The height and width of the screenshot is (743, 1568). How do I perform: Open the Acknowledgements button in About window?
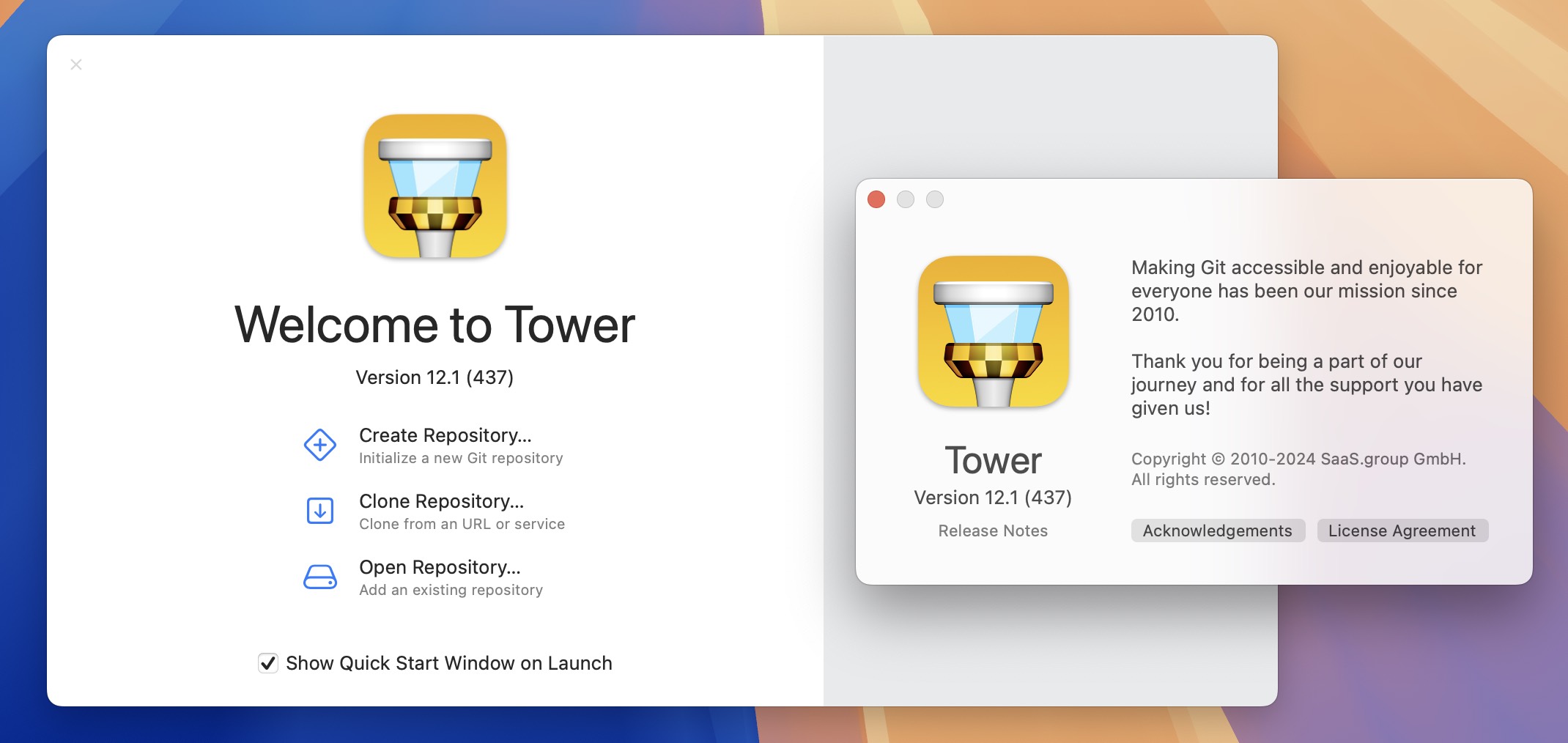pyautogui.click(x=1218, y=531)
